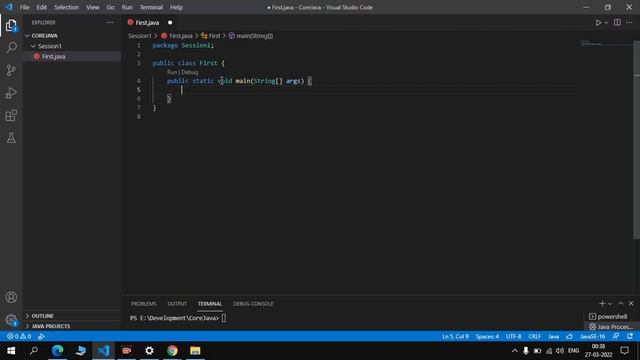Open the Manage gear icon

11,320
